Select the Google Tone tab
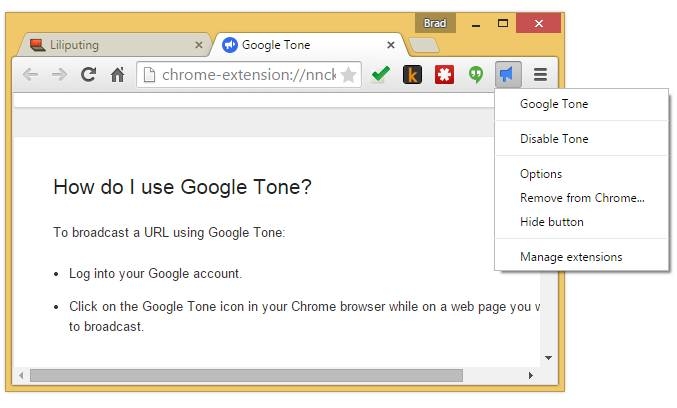Image resolution: width=677 pixels, height=408 pixels. coord(309,45)
